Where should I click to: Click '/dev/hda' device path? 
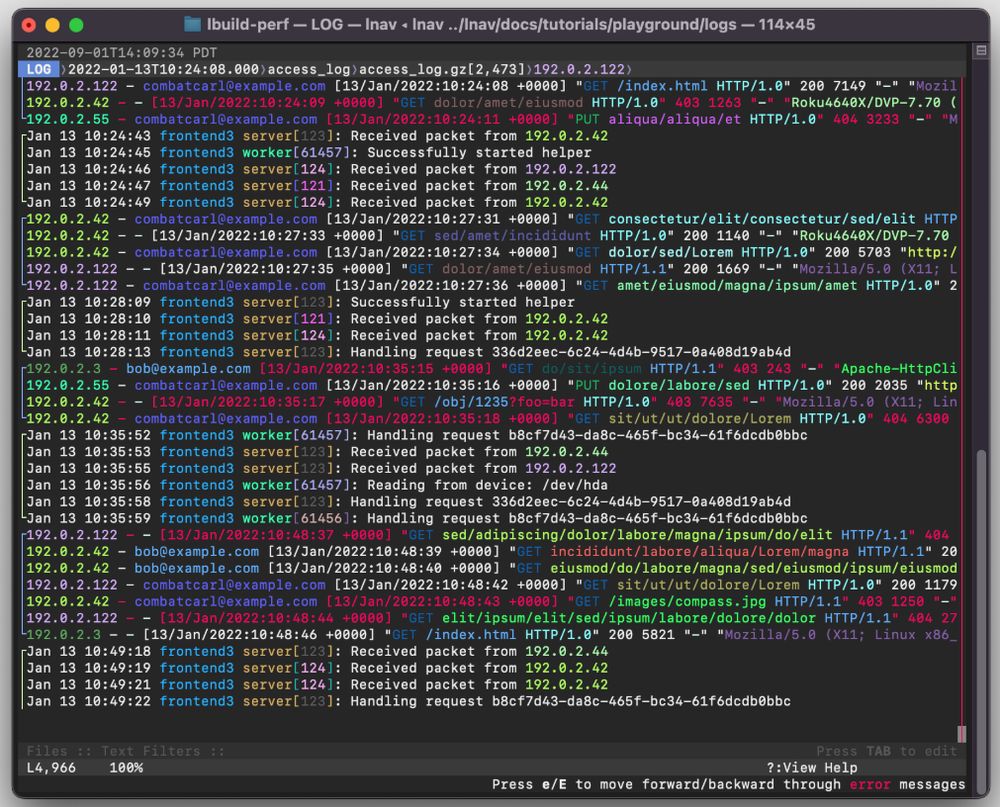(575, 485)
